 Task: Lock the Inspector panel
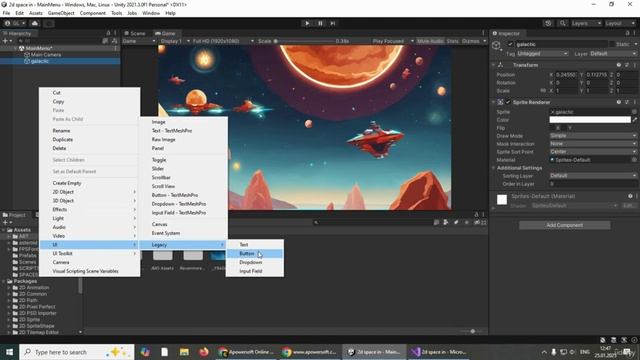[627, 33]
